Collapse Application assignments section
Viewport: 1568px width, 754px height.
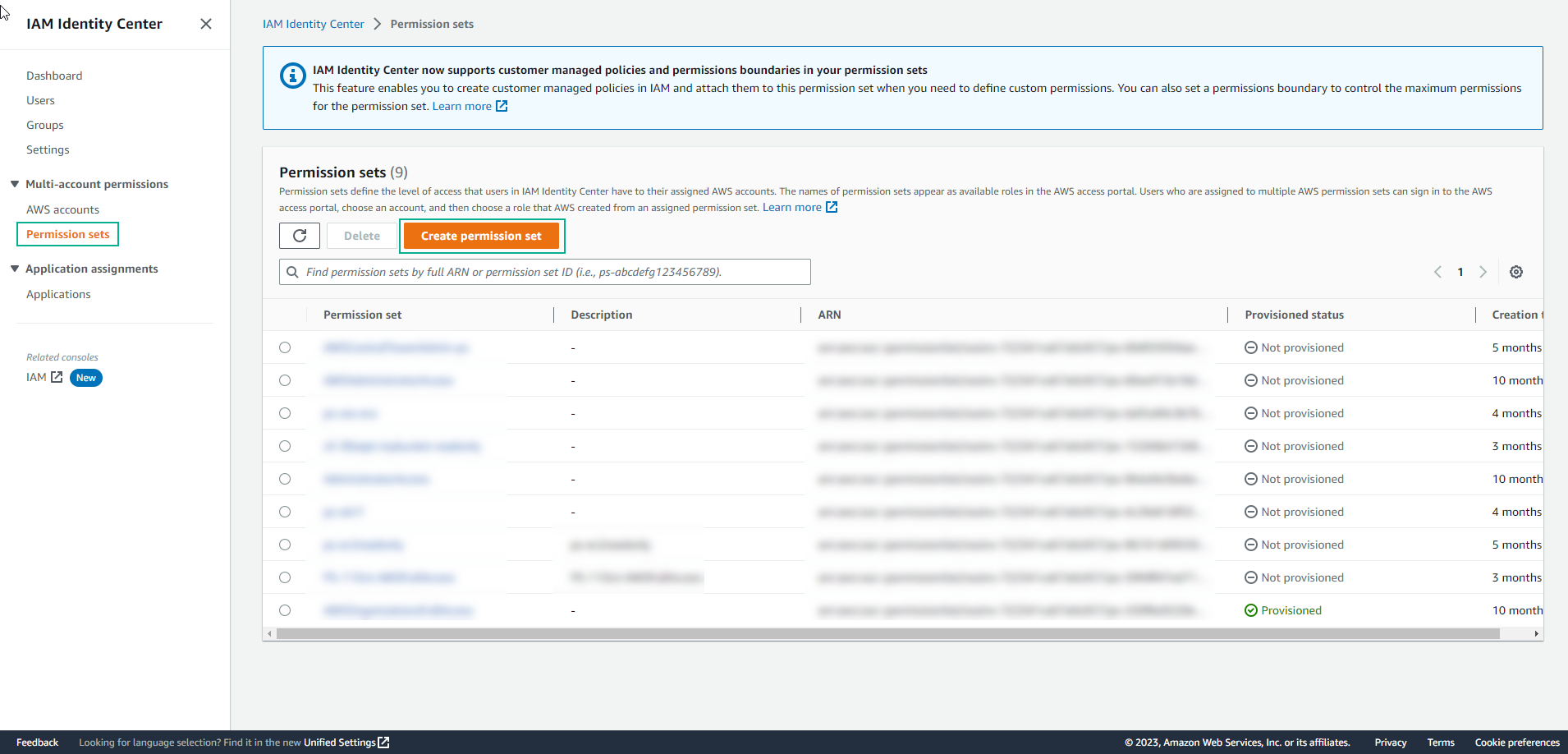tap(15, 269)
